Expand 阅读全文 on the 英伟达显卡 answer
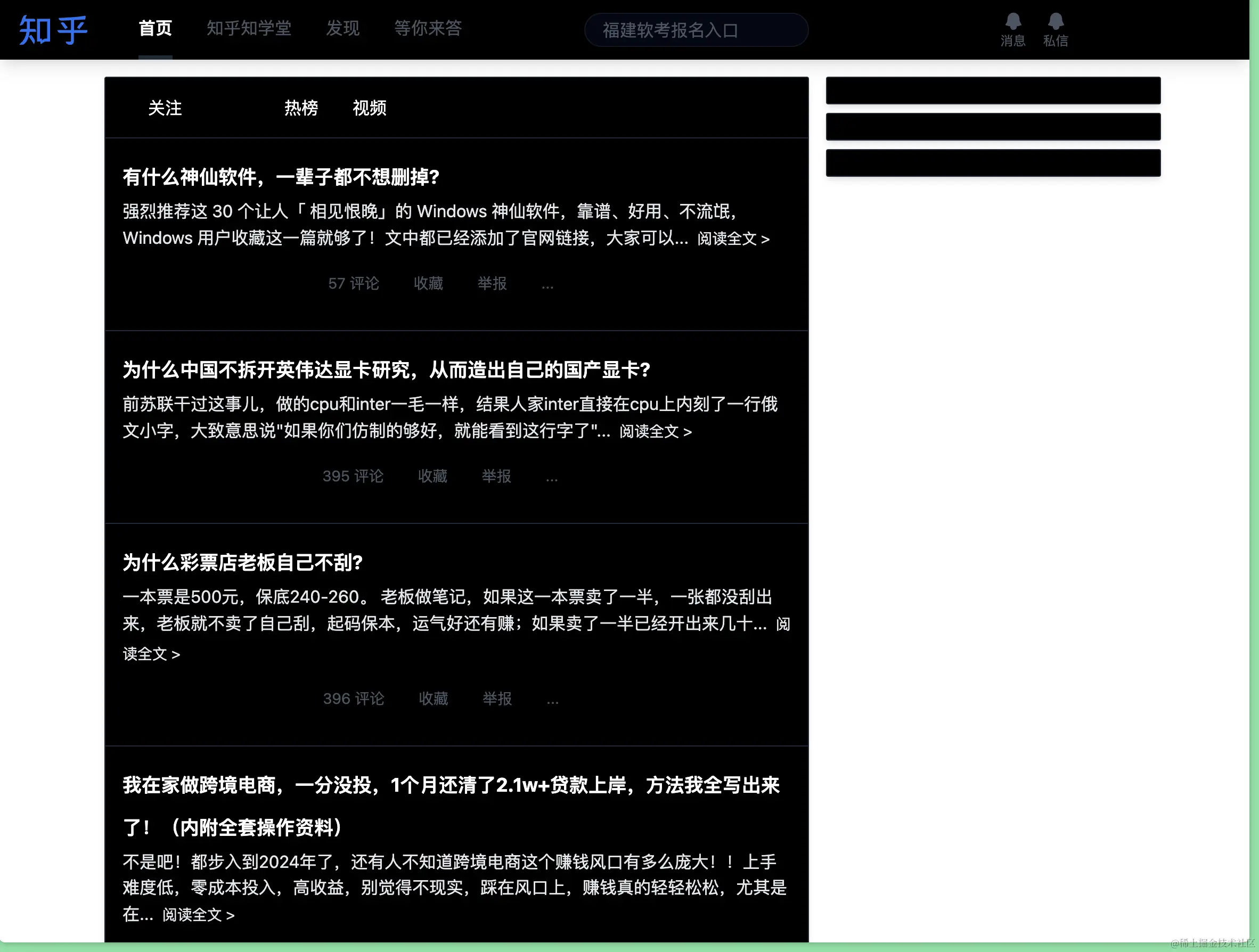 [x=655, y=432]
